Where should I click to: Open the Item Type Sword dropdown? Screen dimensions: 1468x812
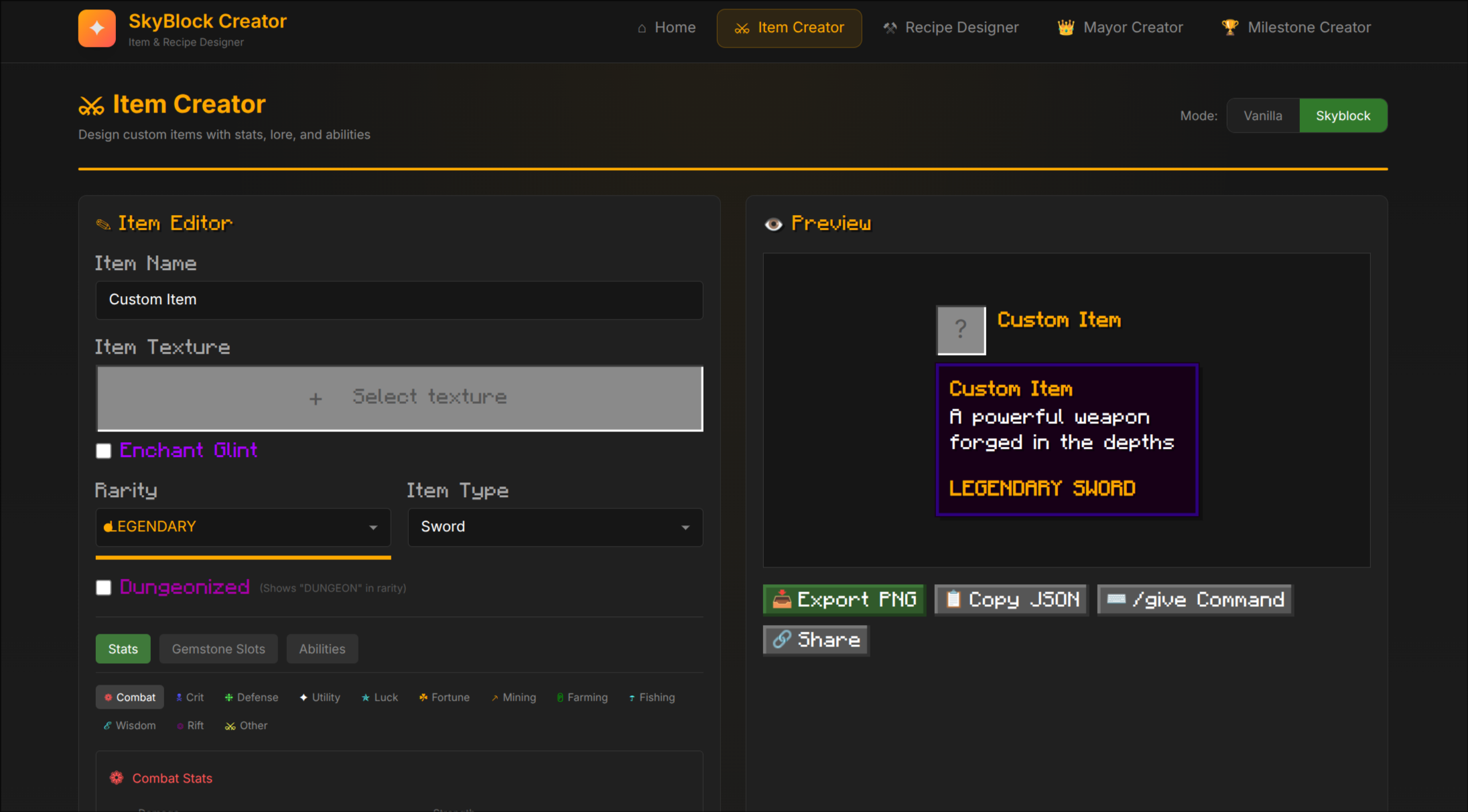(x=555, y=527)
